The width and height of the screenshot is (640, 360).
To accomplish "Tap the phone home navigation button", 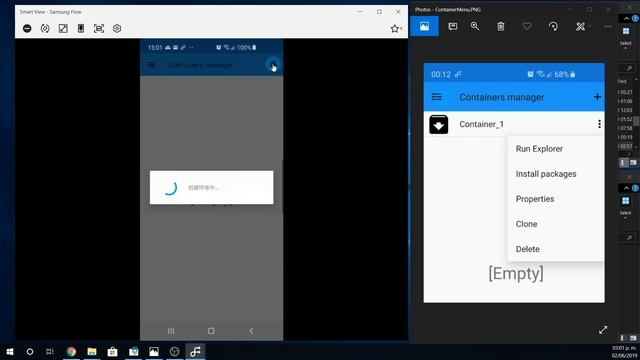I will [x=211, y=331].
